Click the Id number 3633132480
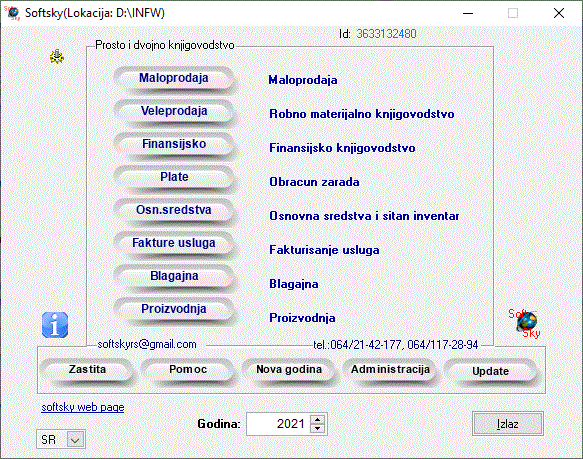The image size is (583, 459). pyautogui.click(x=386, y=34)
